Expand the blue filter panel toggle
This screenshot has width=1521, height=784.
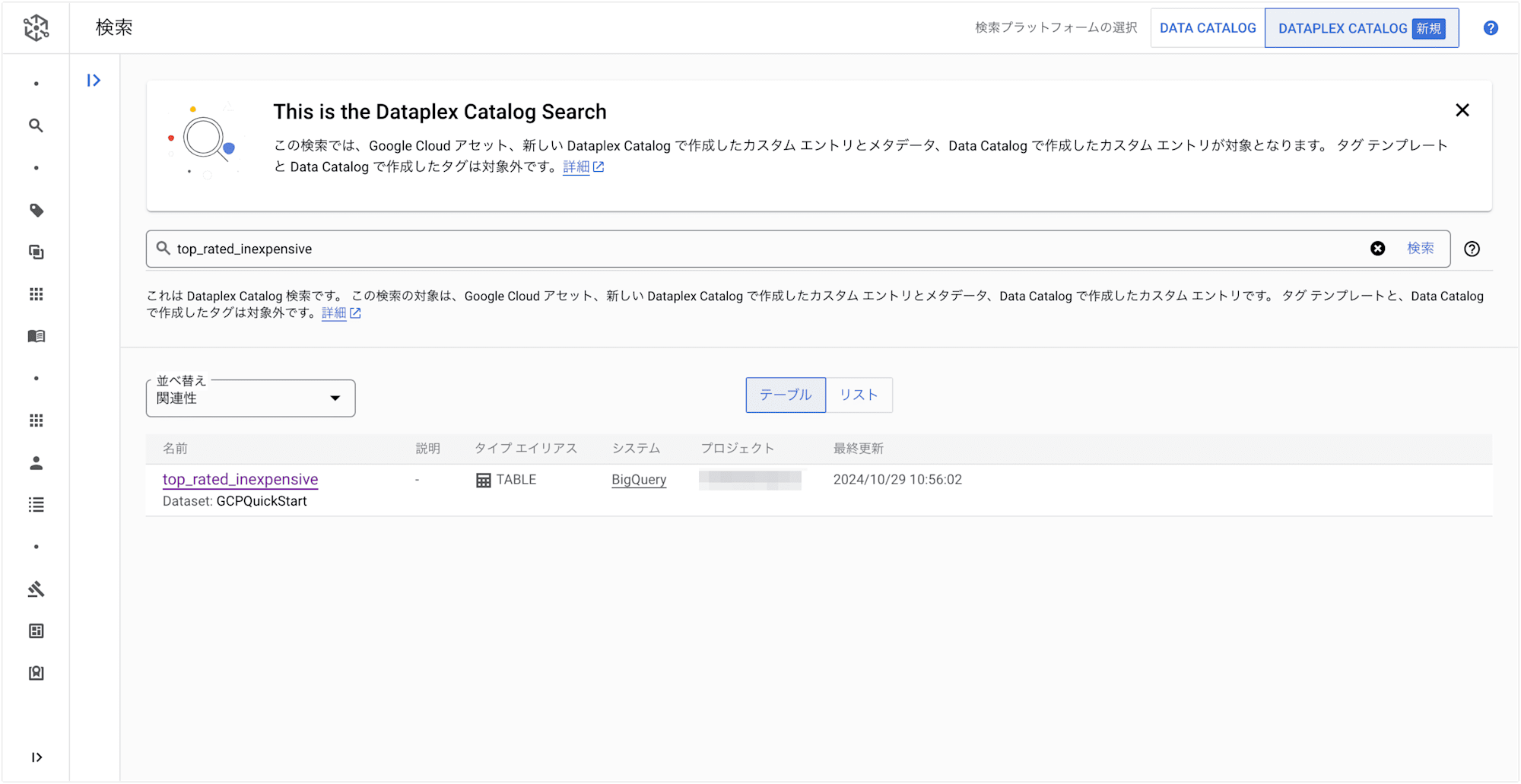click(94, 81)
